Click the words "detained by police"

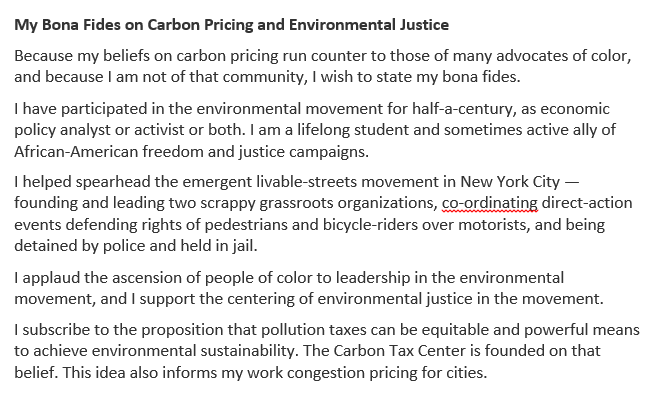(80, 246)
